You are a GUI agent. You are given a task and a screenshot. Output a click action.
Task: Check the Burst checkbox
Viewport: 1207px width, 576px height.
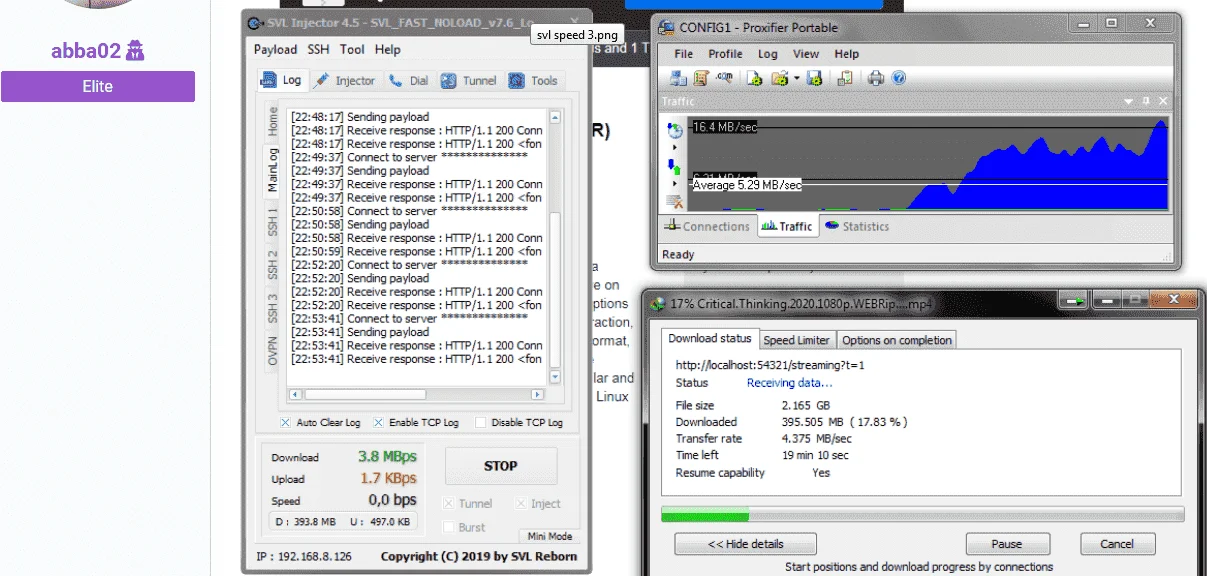pos(448,527)
